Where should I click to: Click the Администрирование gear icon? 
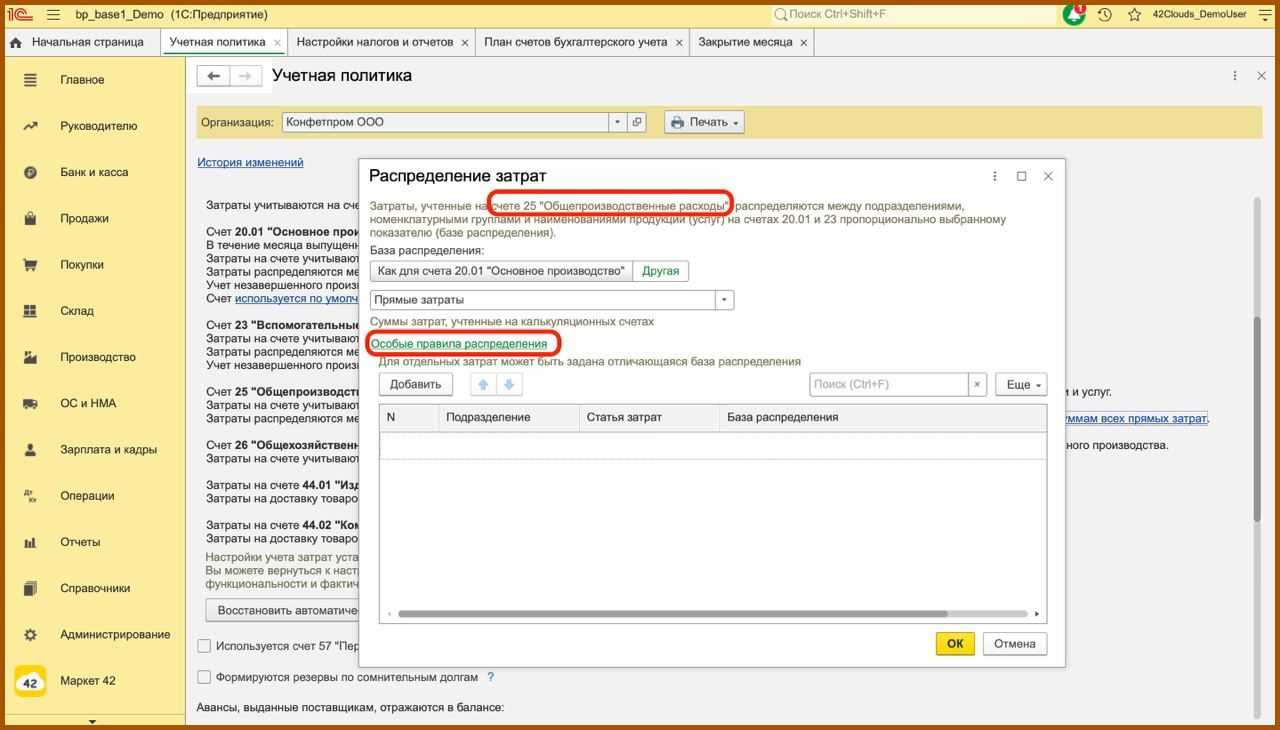(30, 634)
